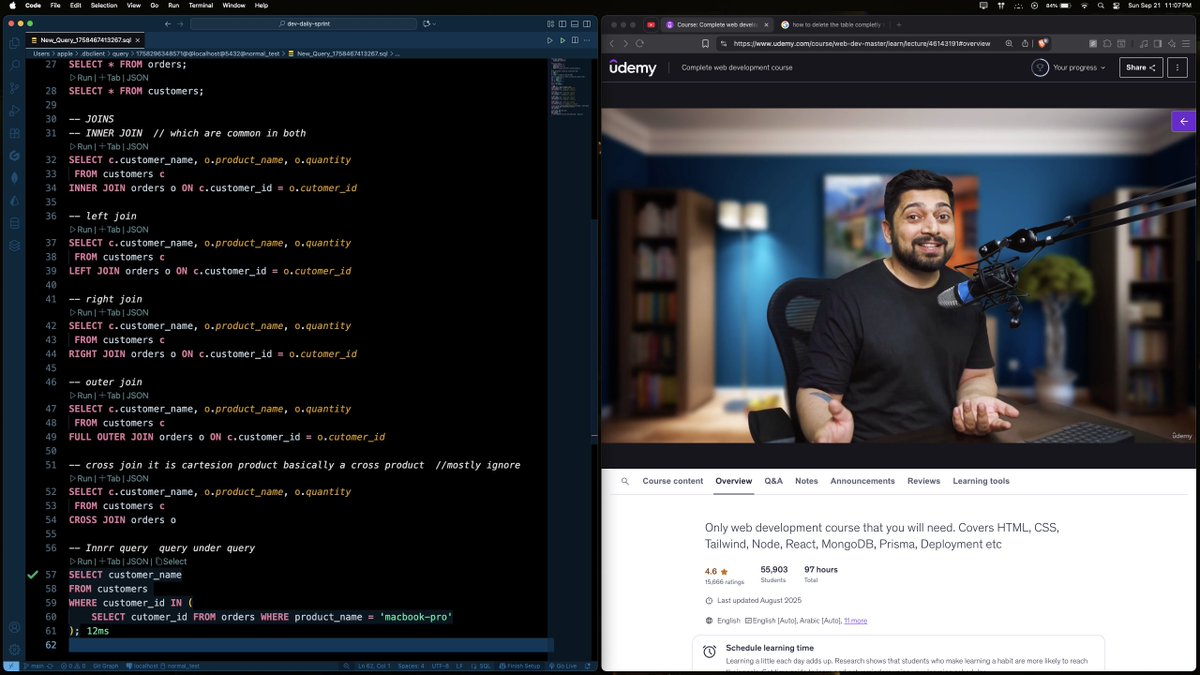This screenshot has height=675, width=1200.
Task: Open the pinned YouTube browser tab
Action: (651, 24)
